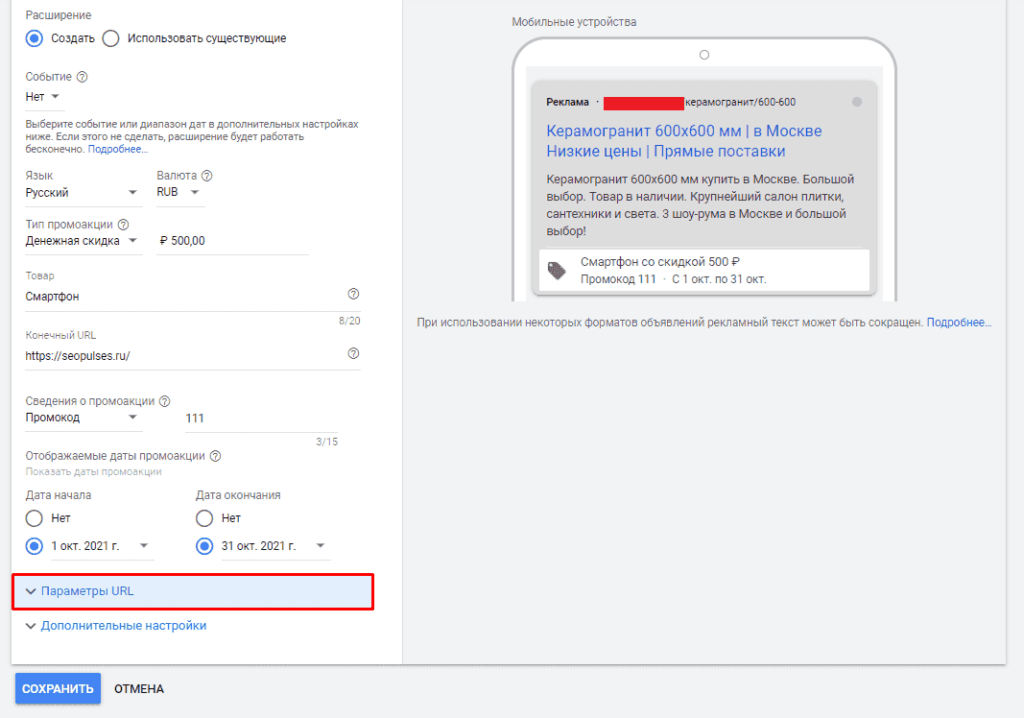The width and height of the screenshot is (1024, 718).
Task: Expand the Параметры URL section
Action: tap(193, 591)
